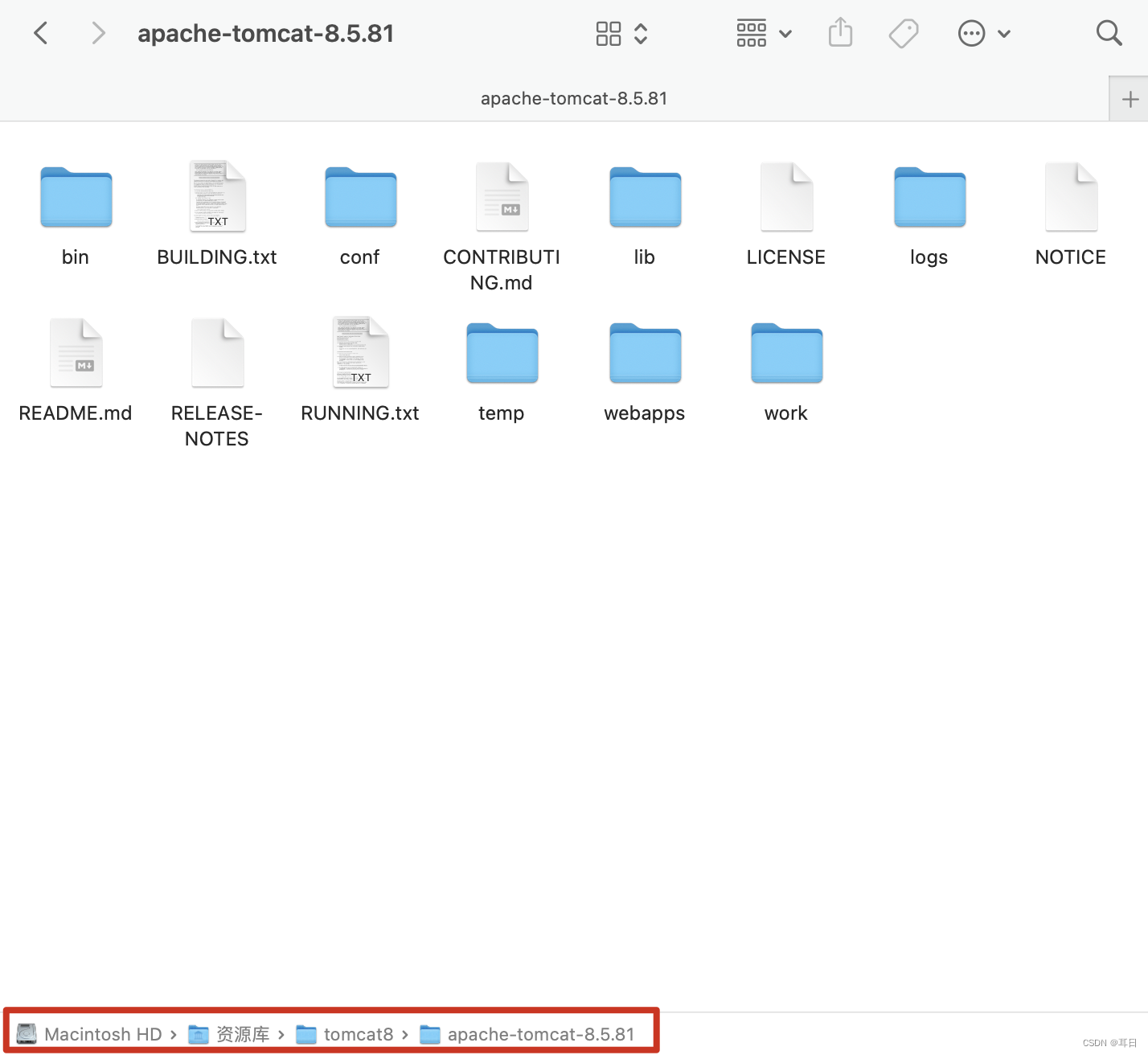This screenshot has width=1148, height=1055.
Task: Add new tab with plus button
Action: [x=1130, y=99]
